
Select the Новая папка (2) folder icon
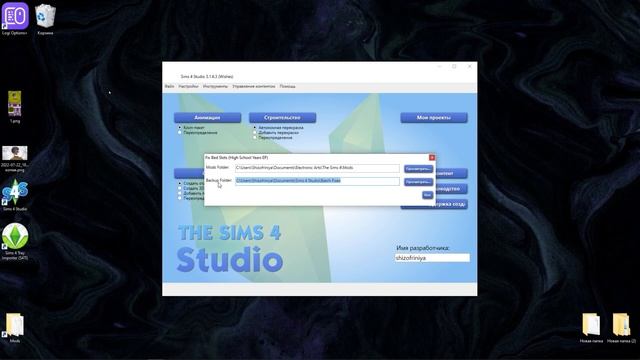pyautogui.click(x=621, y=327)
